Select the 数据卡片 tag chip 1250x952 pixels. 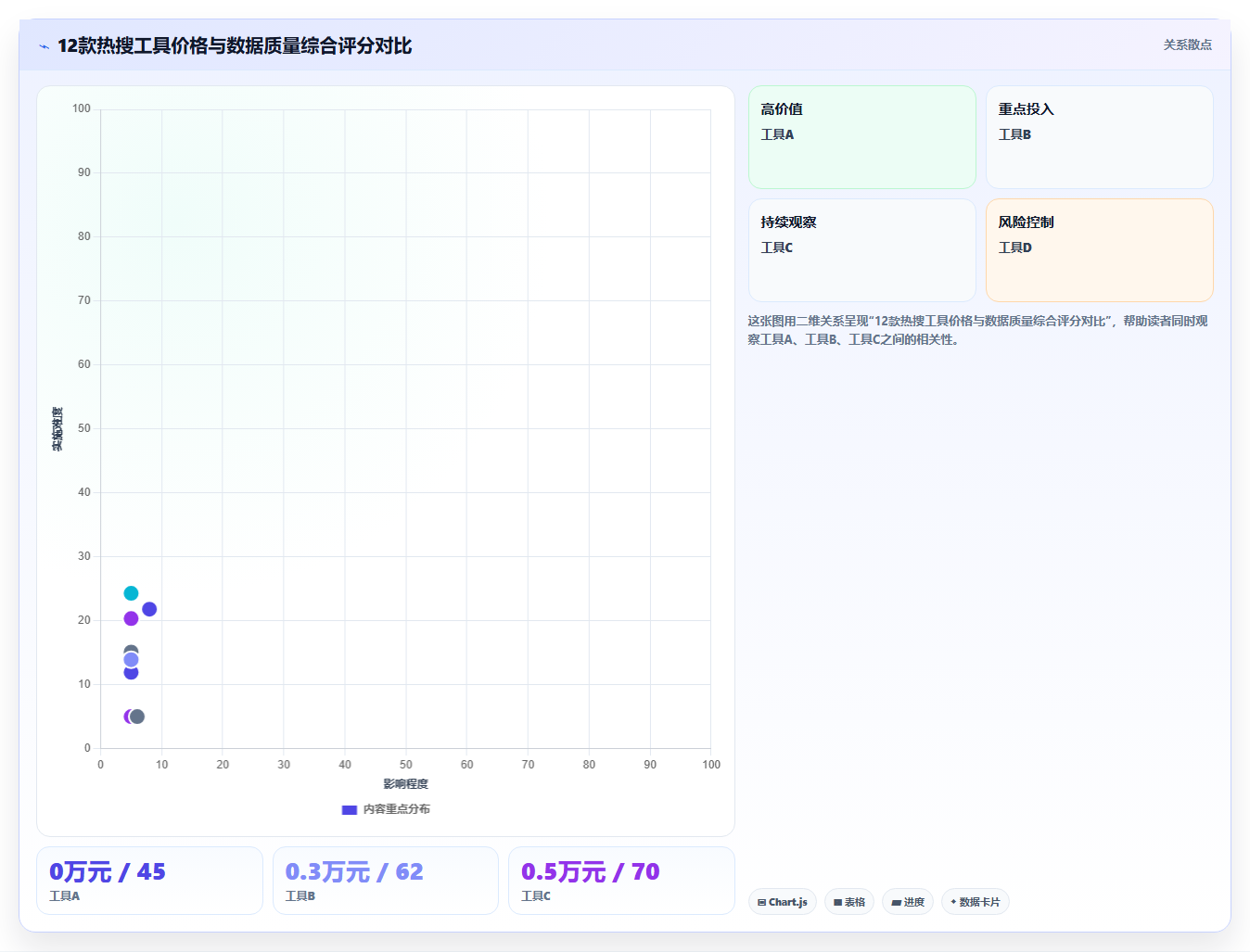click(976, 902)
